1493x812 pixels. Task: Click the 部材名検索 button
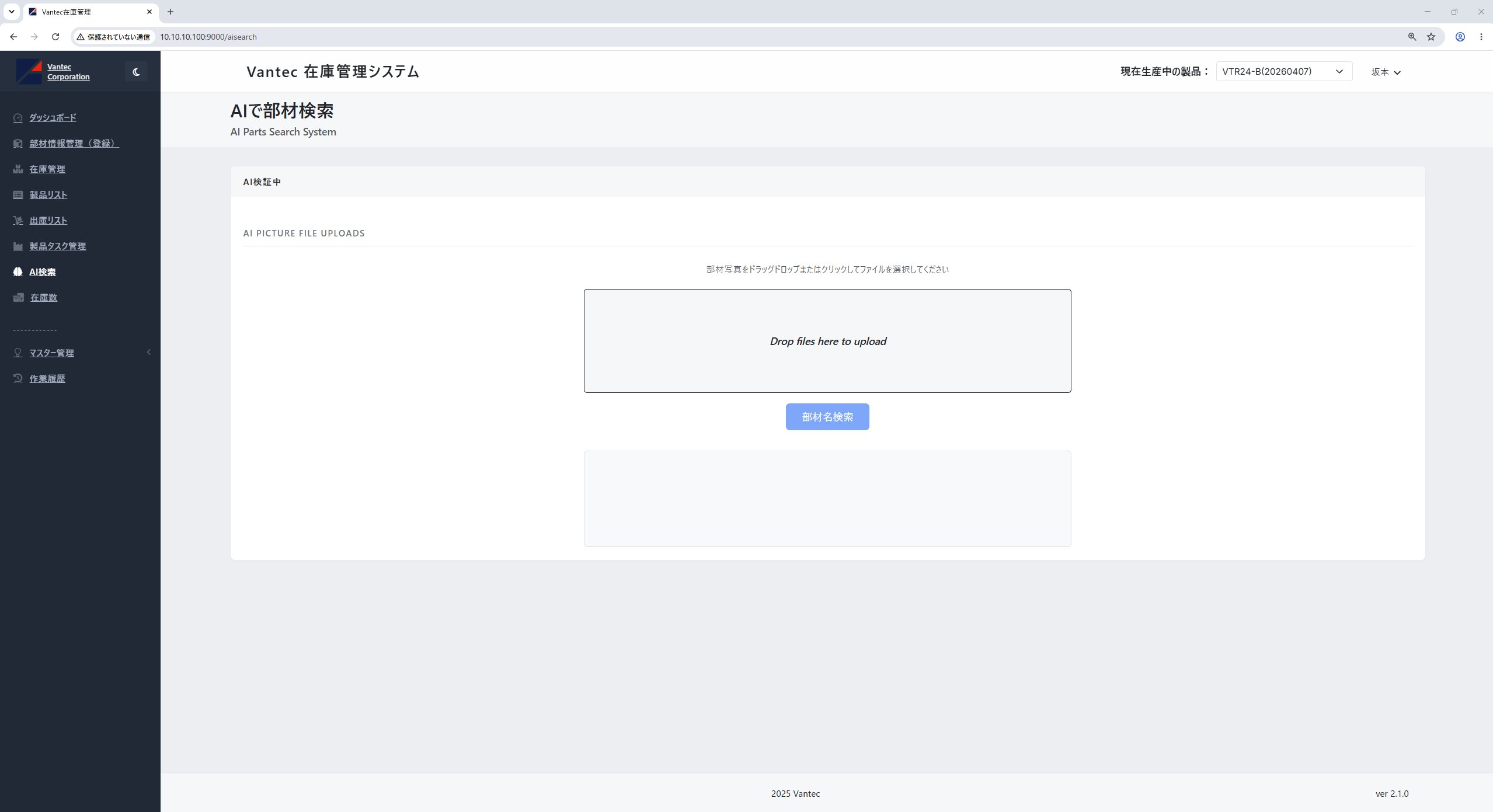pos(827,417)
